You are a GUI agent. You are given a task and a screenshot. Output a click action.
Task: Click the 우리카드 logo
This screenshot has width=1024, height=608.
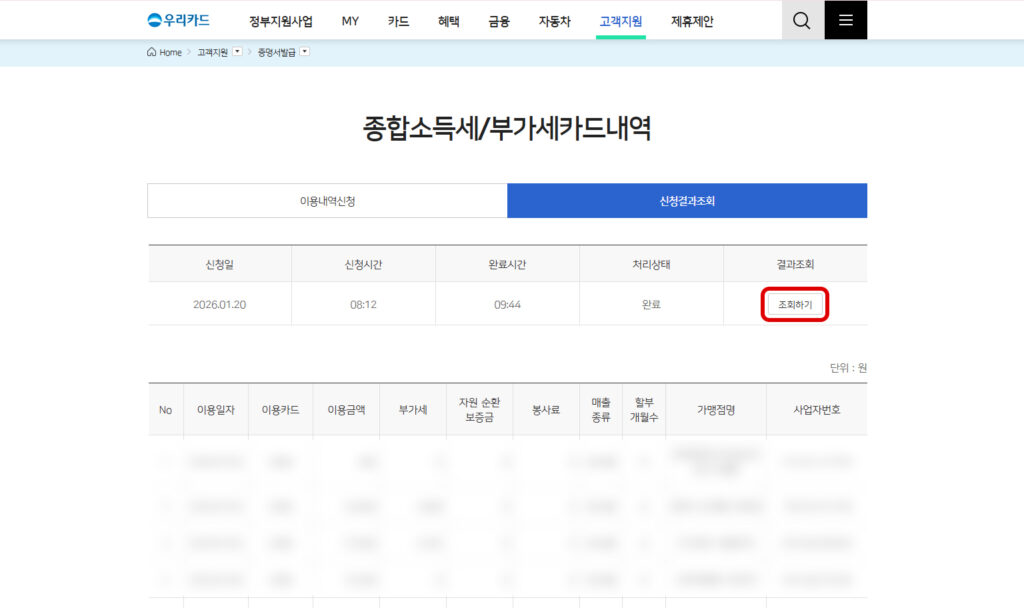[x=180, y=18]
